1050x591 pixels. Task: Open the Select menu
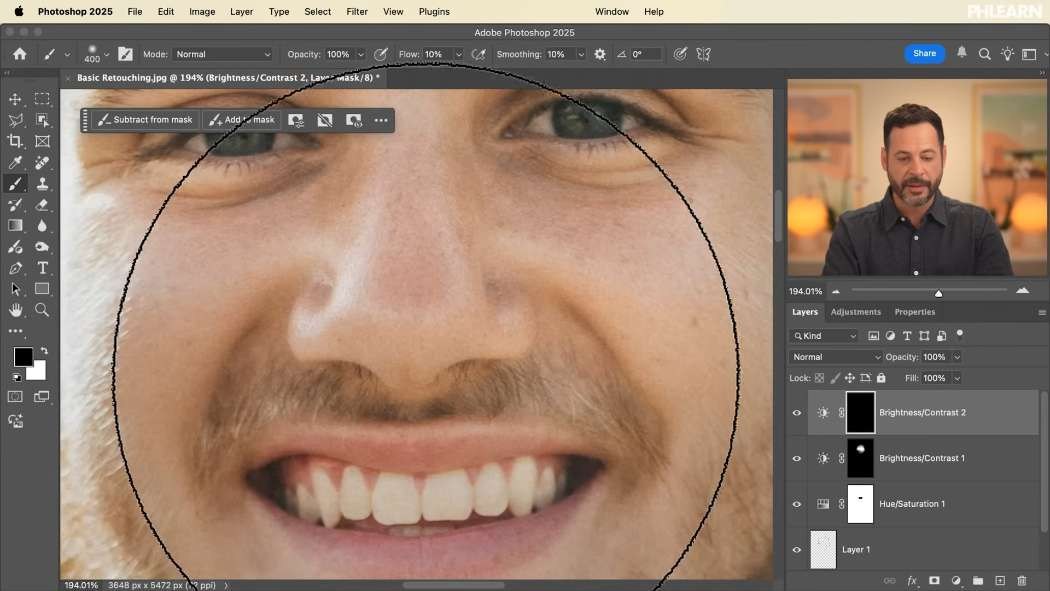(317, 11)
